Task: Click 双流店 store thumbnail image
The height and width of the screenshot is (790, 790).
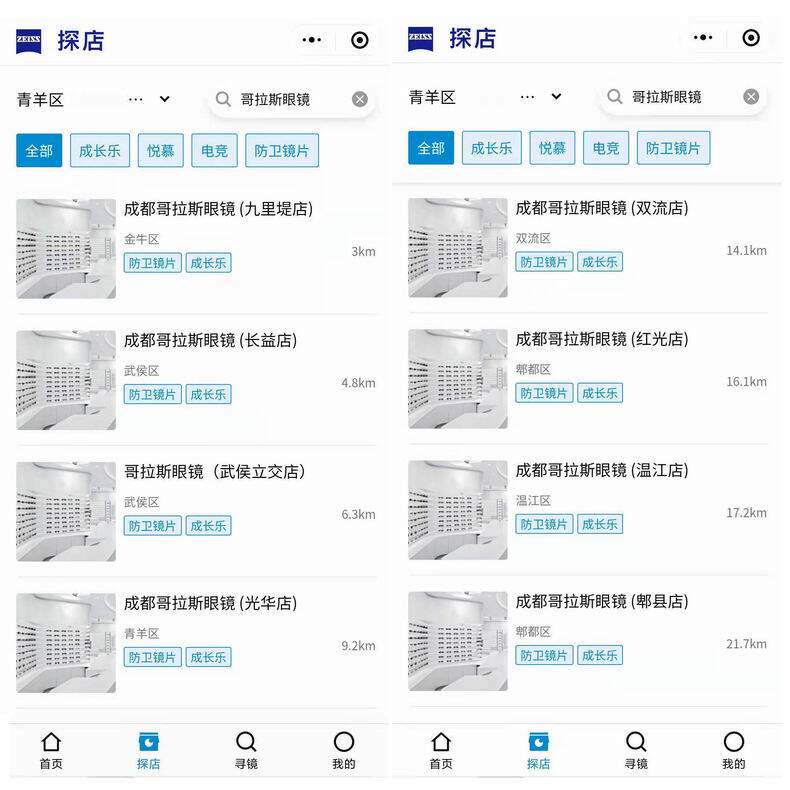Action: tap(457, 248)
